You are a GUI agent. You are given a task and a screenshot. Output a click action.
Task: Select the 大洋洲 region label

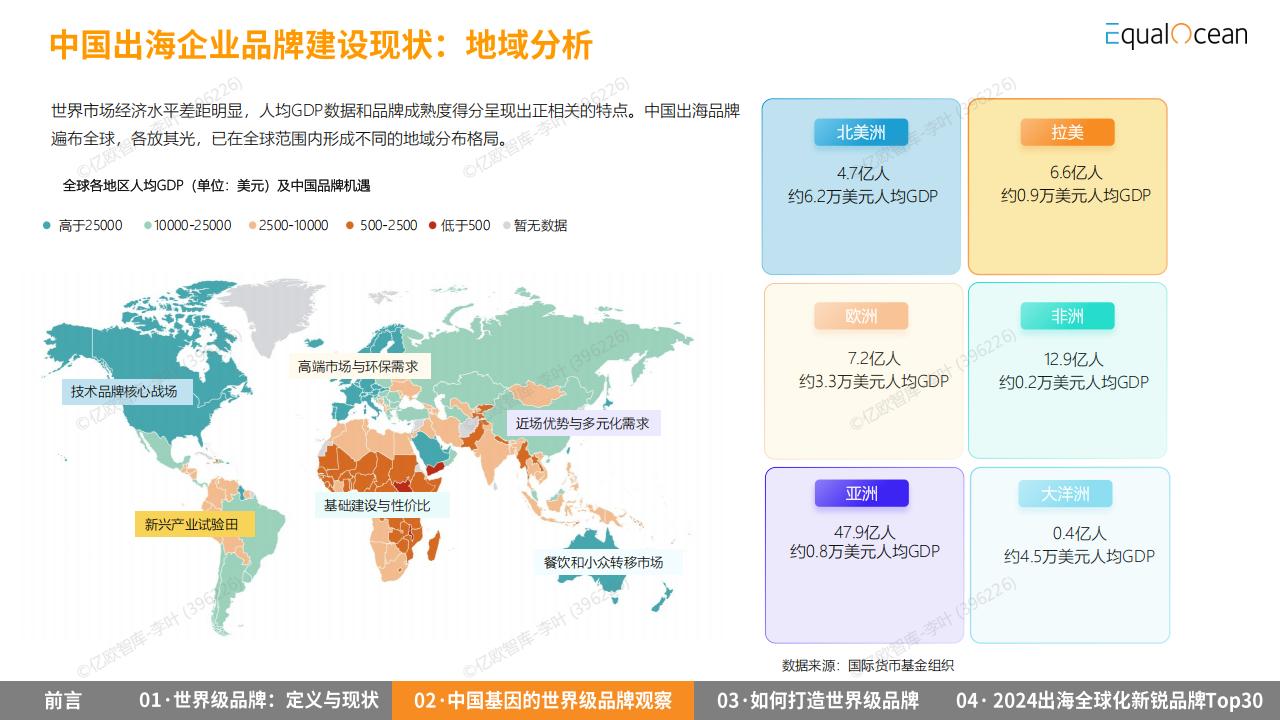[1065, 494]
